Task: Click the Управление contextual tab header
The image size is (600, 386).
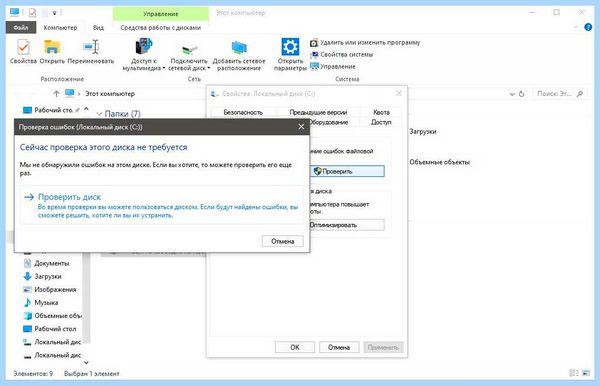Action: pyautogui.click(x=161, y=14)
